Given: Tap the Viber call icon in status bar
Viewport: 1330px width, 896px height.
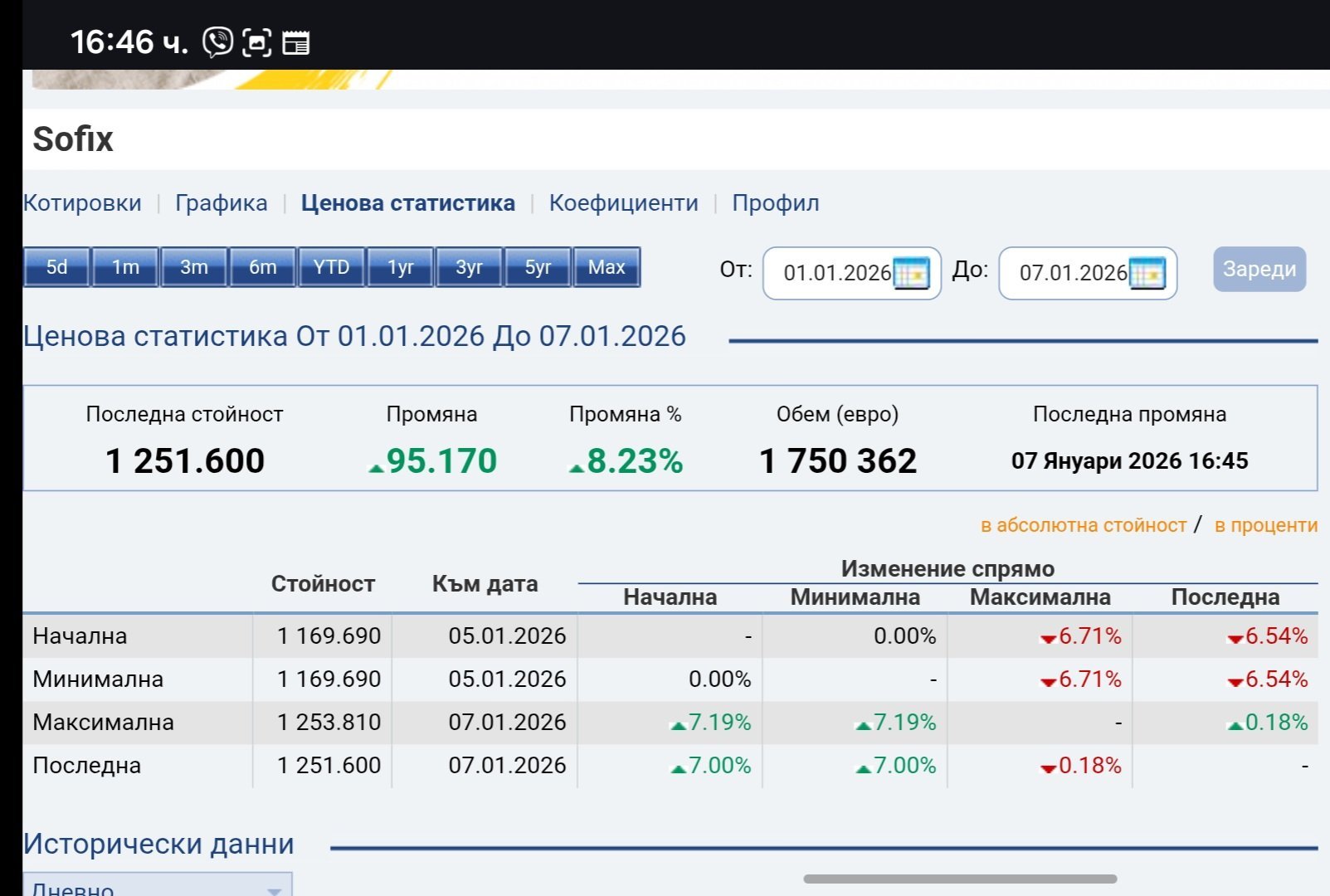Looking at the screenshot, I should 218,41.
